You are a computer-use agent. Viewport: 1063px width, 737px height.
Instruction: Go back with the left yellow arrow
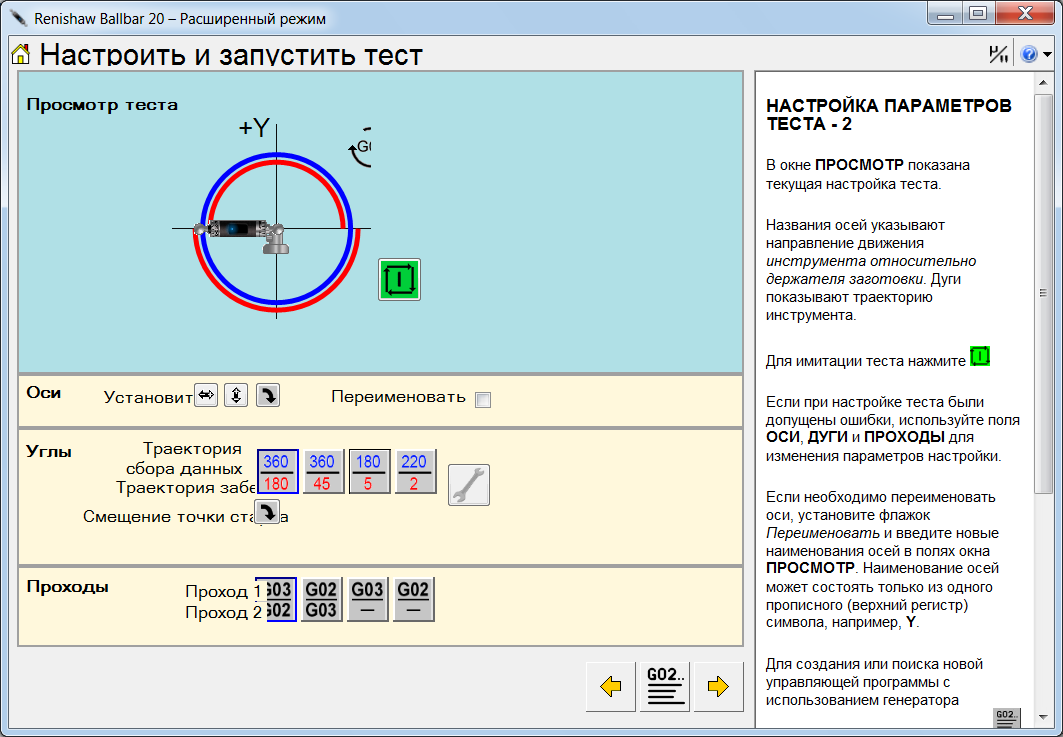click(611, 687)
